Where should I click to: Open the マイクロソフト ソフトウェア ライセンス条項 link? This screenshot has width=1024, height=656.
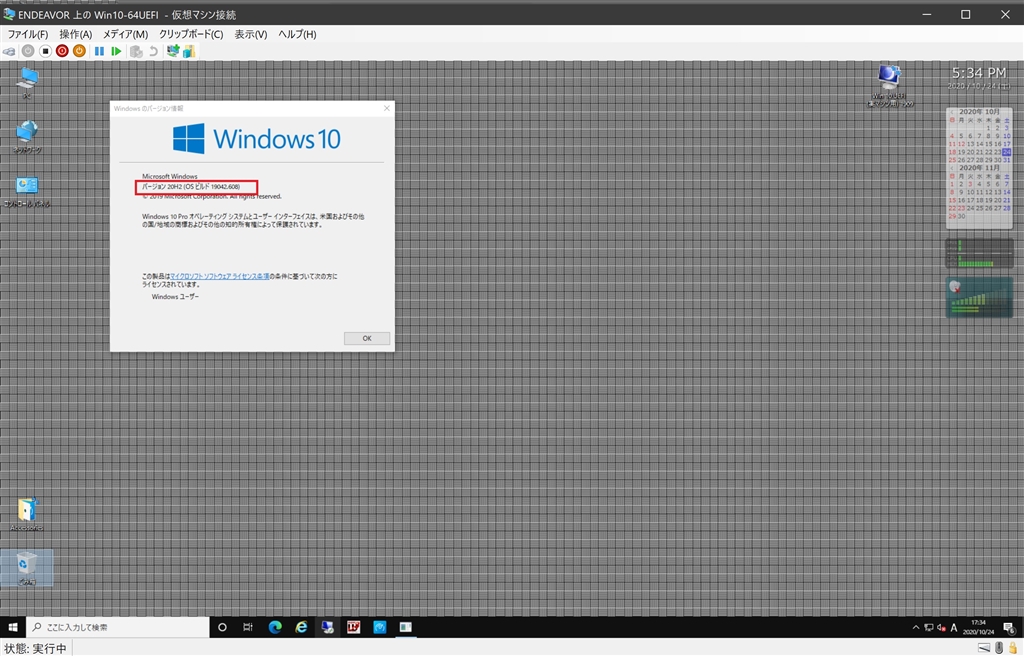(x=219, y=276)
